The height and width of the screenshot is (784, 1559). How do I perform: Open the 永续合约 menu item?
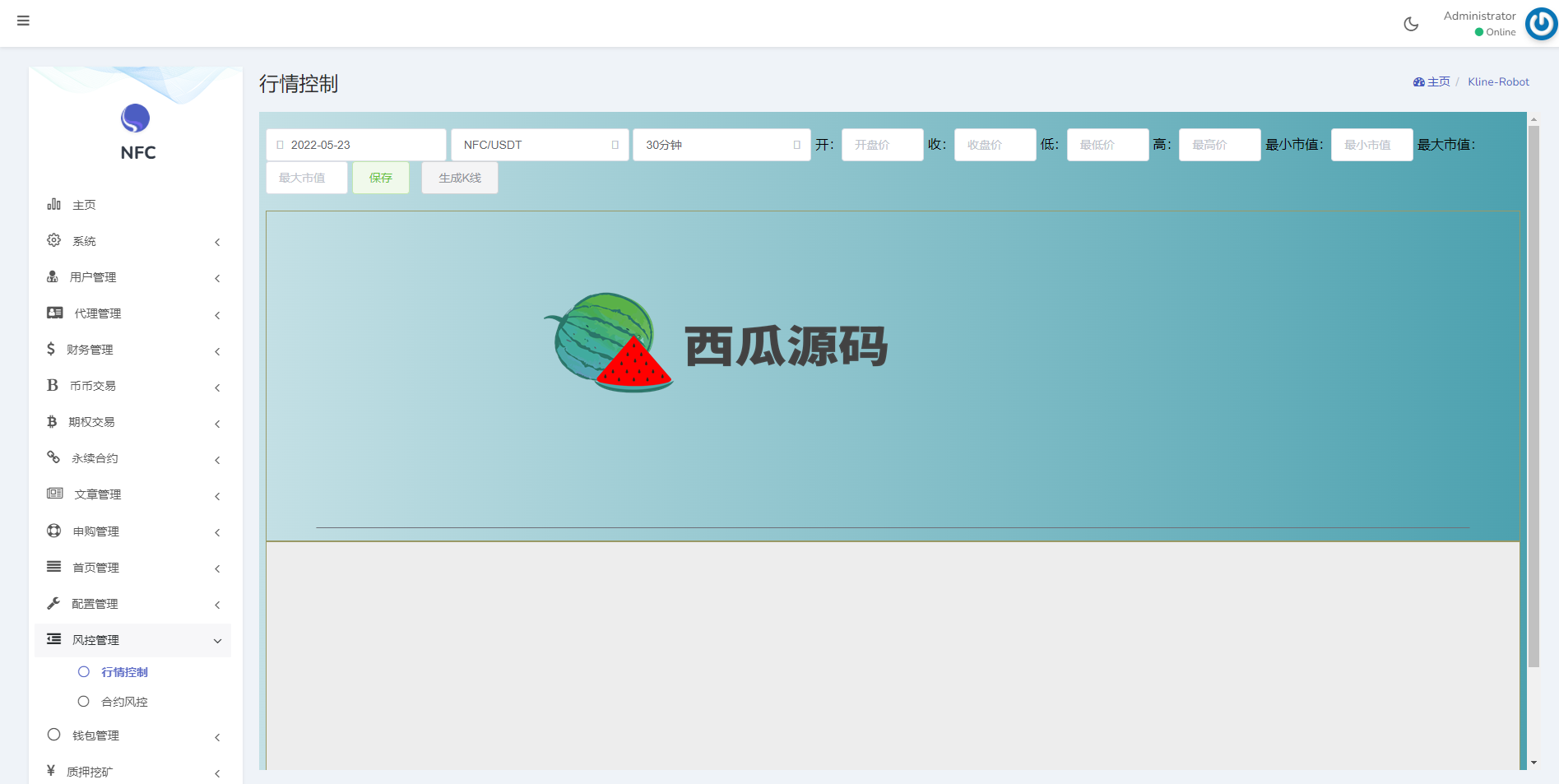tap(132, 458)
